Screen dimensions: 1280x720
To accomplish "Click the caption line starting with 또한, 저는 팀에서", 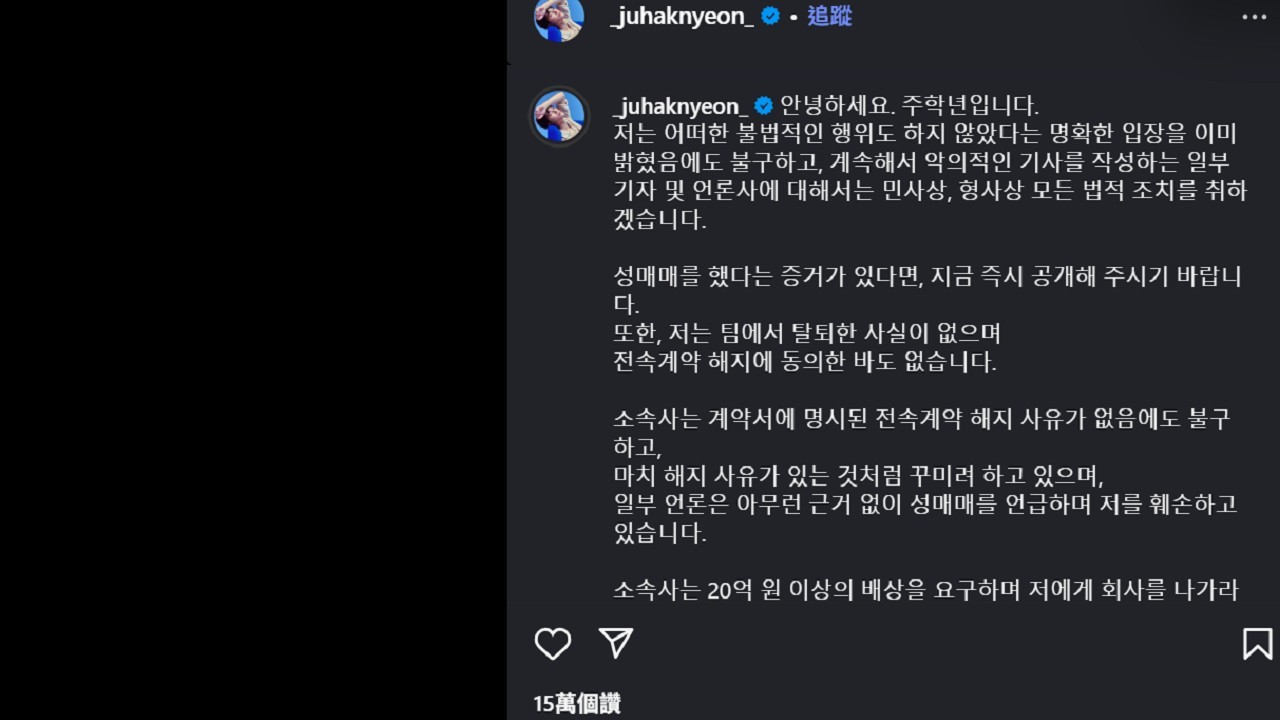I will point(807,333).
